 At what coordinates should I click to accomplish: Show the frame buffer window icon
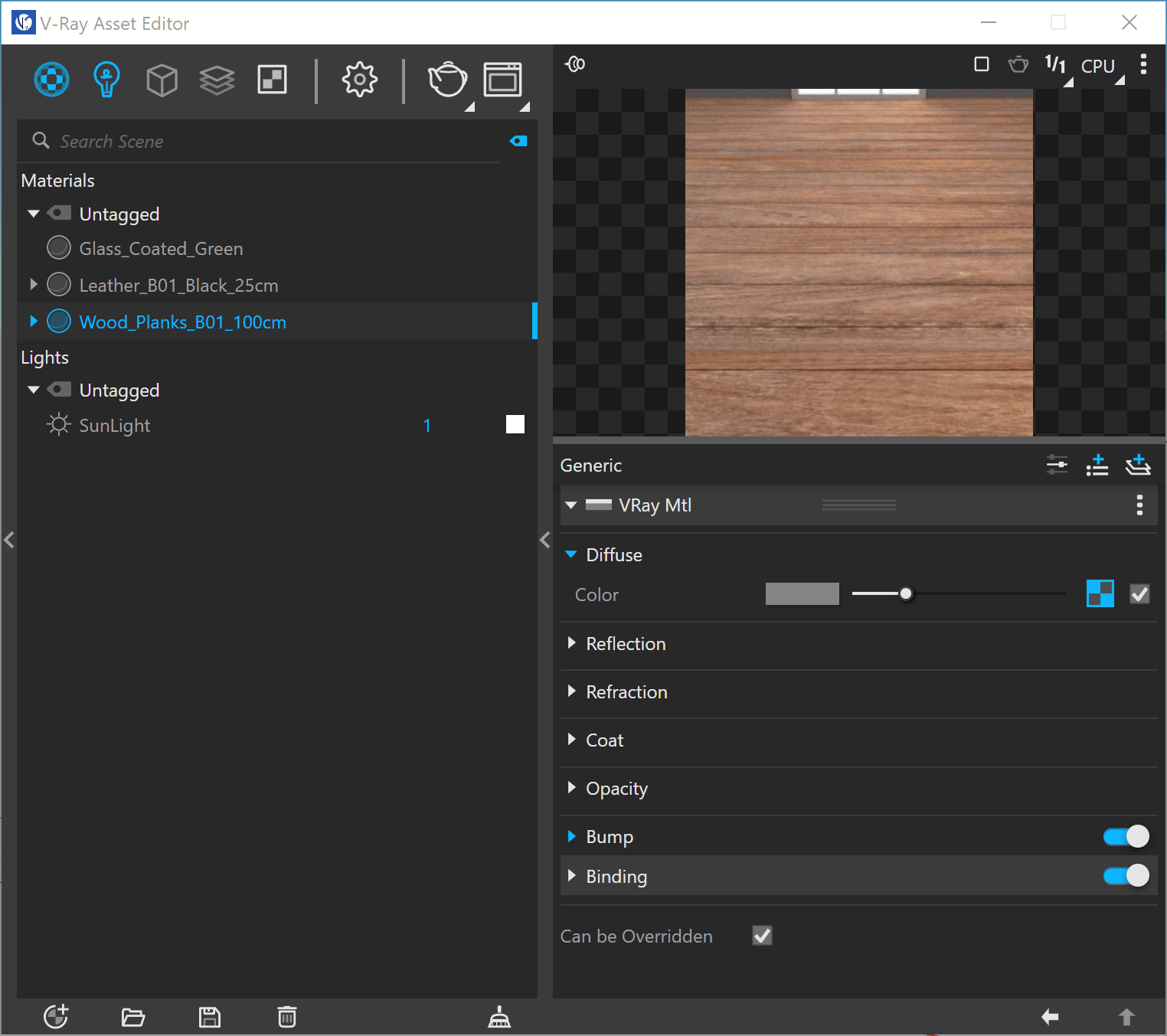(x=503, y=80)
